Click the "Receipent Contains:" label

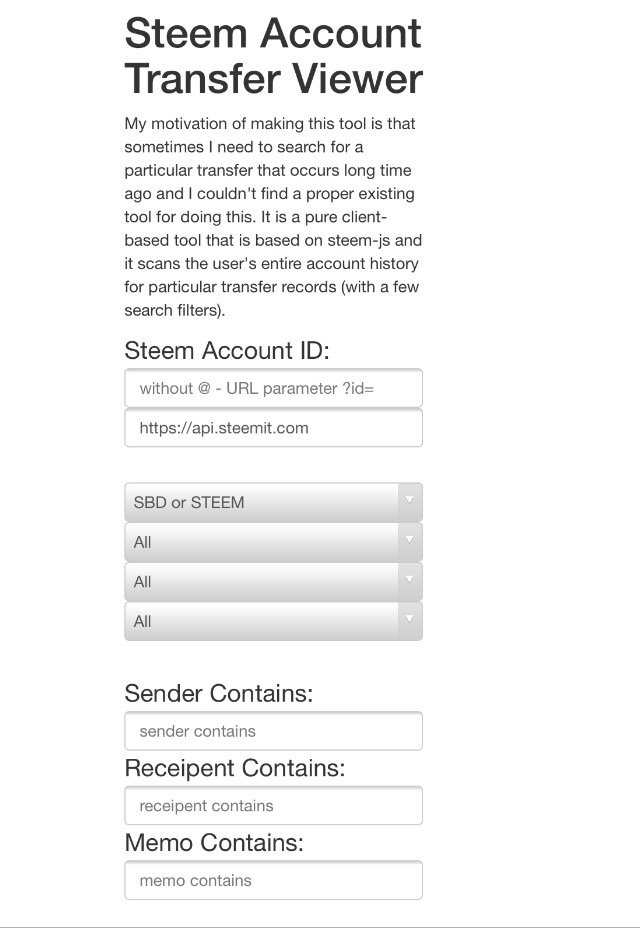tap(234, 768)
